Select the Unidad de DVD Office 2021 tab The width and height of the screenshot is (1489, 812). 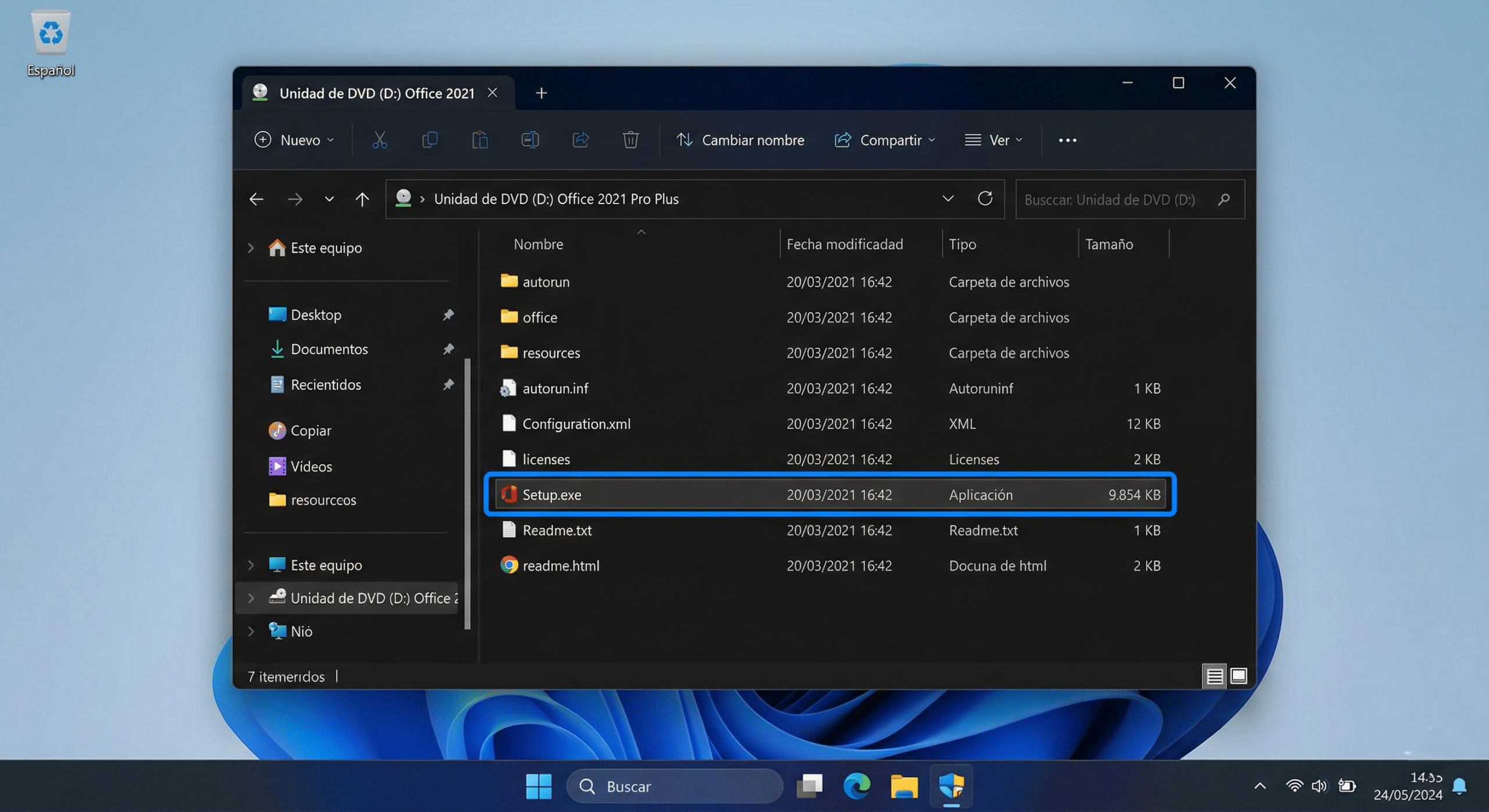pyautogui.click(x=376, y=92)
